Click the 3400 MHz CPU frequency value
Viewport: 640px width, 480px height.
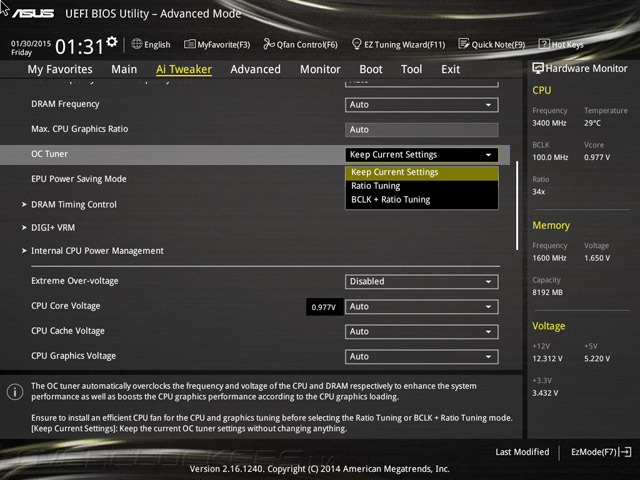[x=549, y=123]
